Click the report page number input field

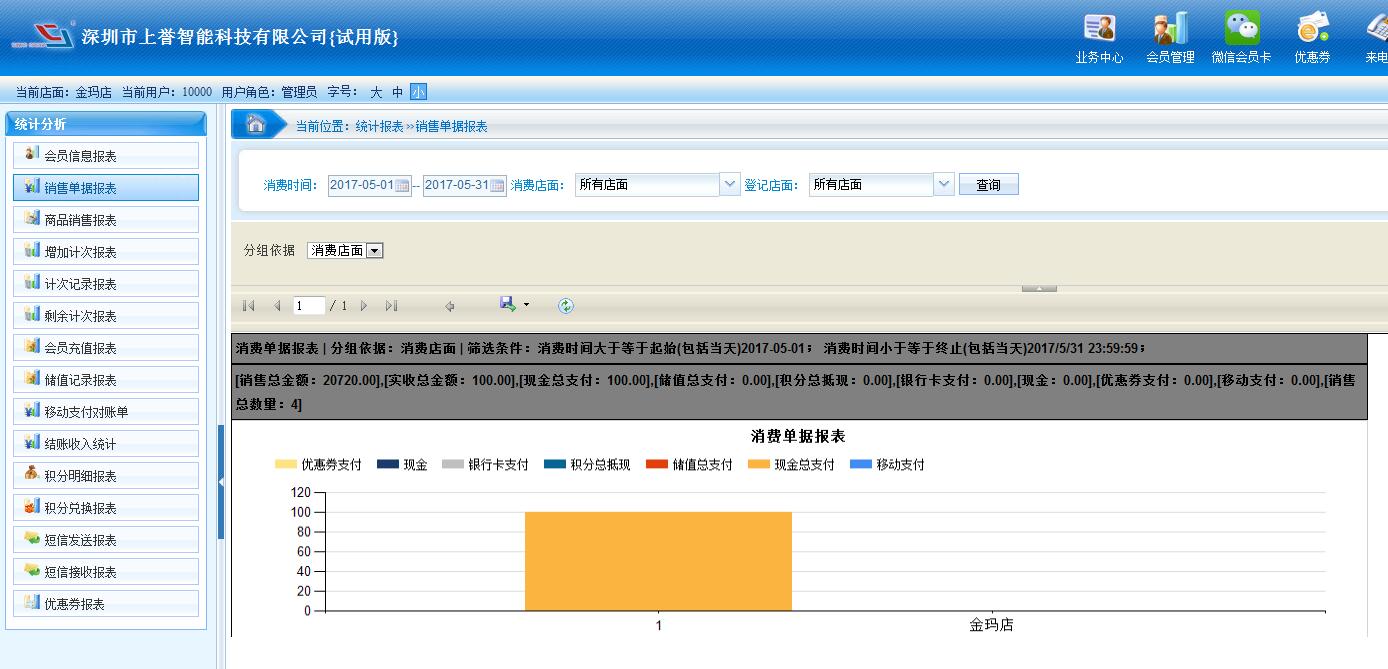tap(308, 306)
